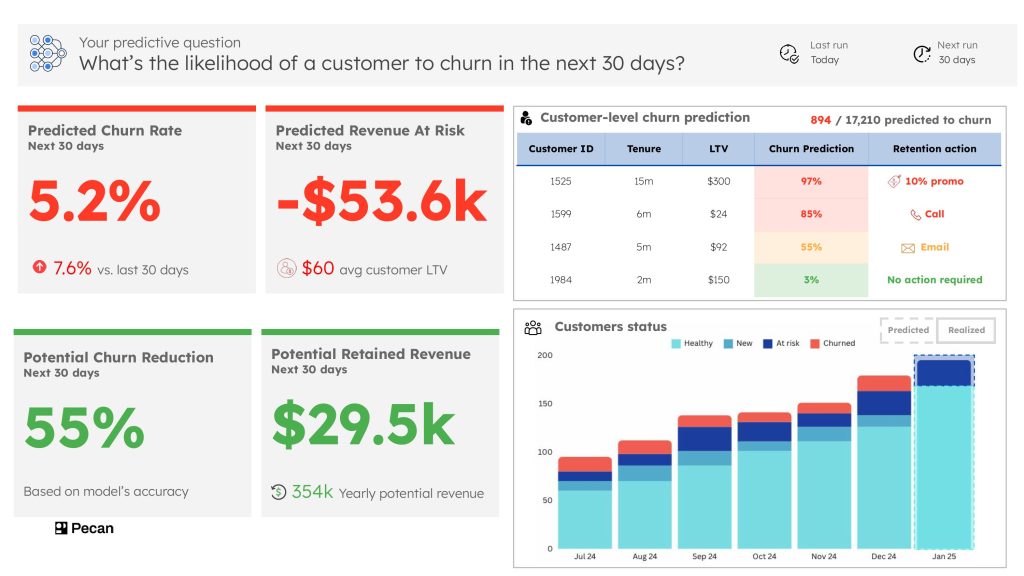The image size is (1024, 576).
Task: Click the yearly potential revenue dollar icon
Action: [279, 492]
